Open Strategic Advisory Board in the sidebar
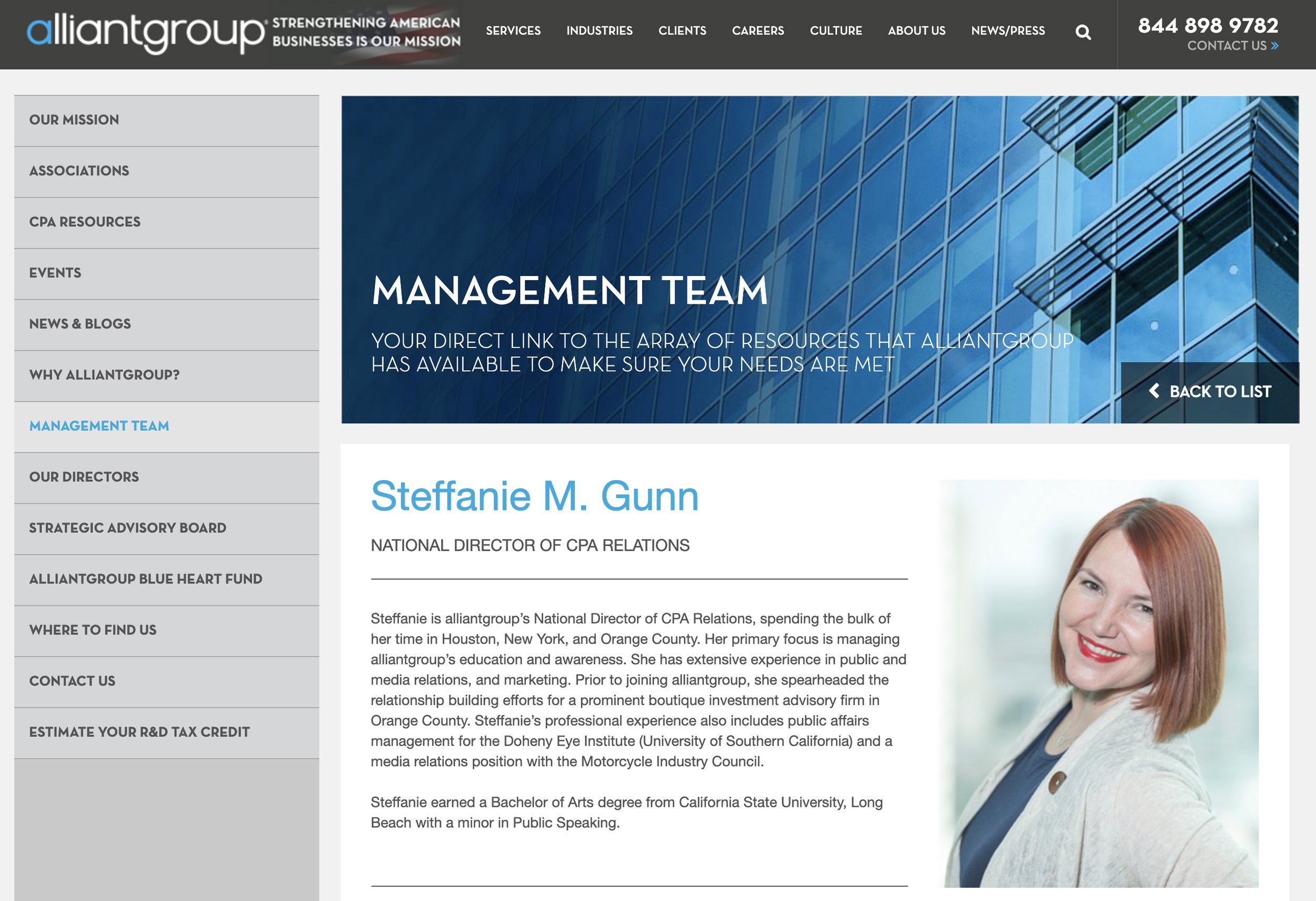This screenshot has width=1316, height=901. click(166, 528)
